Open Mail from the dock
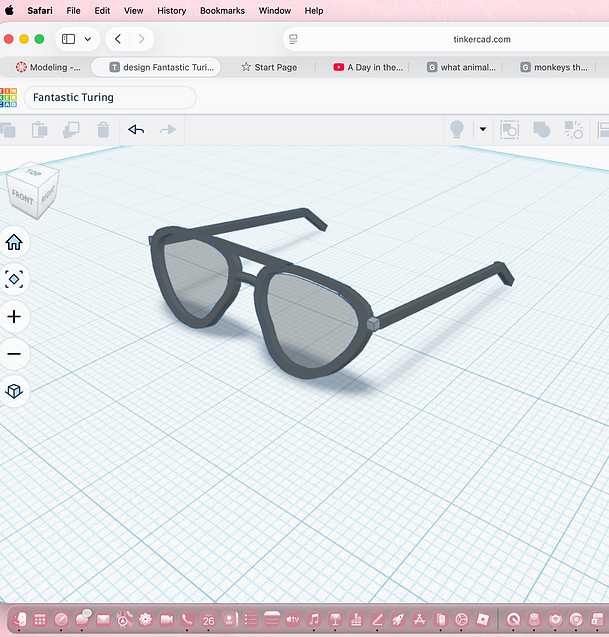This screenshot has width=609, height=637. click(103, 619)
